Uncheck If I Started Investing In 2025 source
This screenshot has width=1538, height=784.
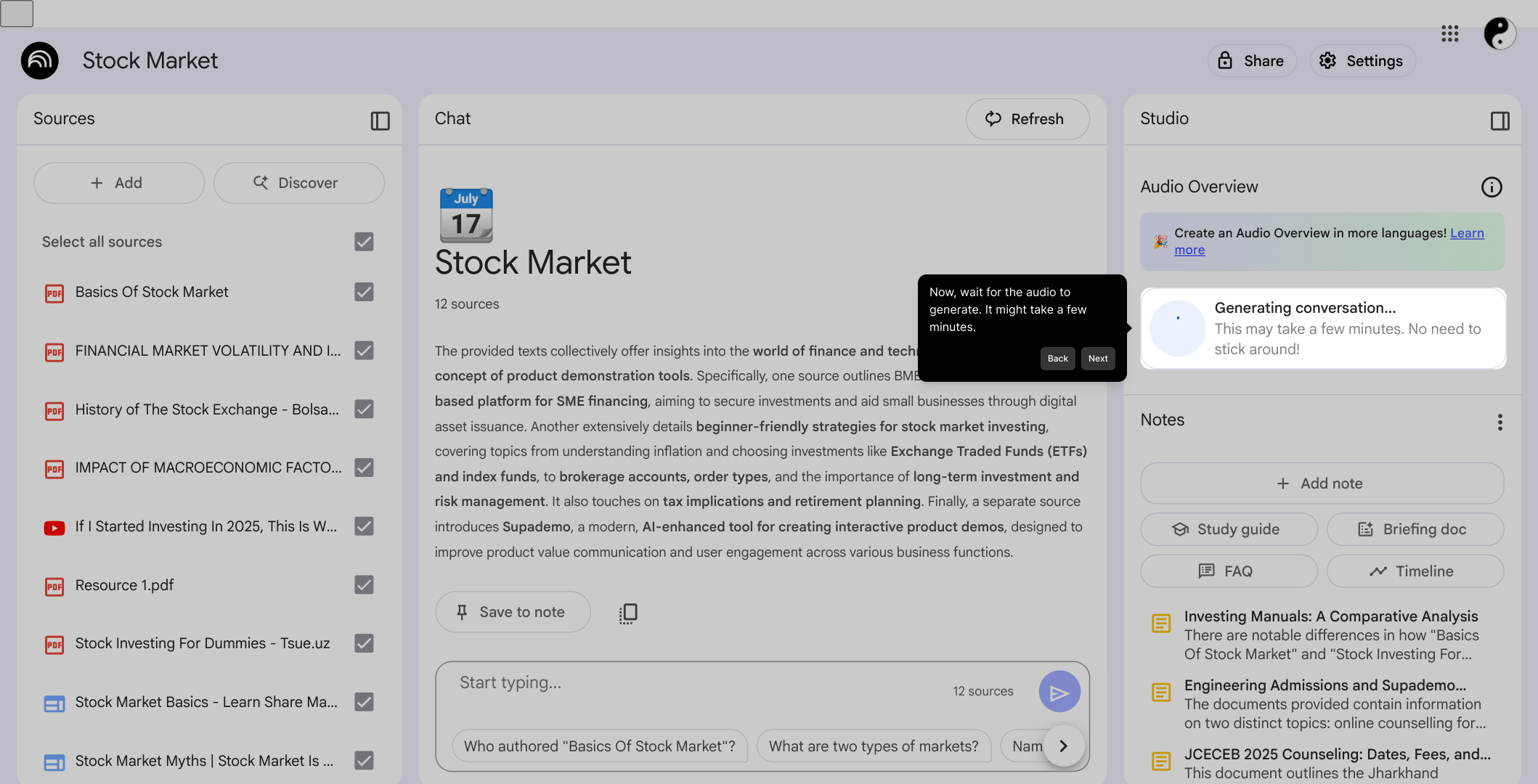364,526
